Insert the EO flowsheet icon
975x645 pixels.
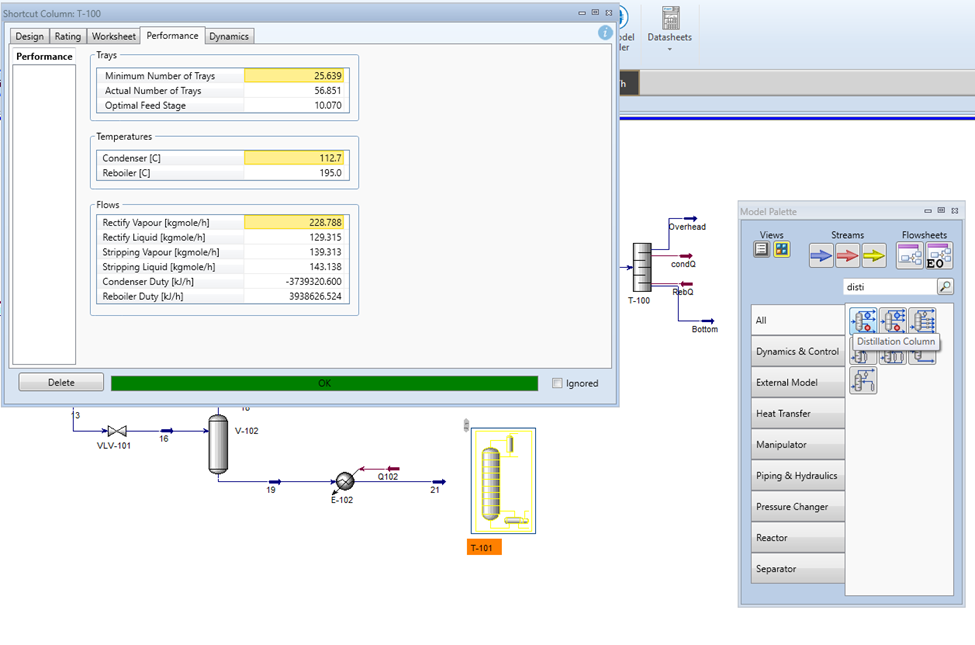(x=938, y=256)
